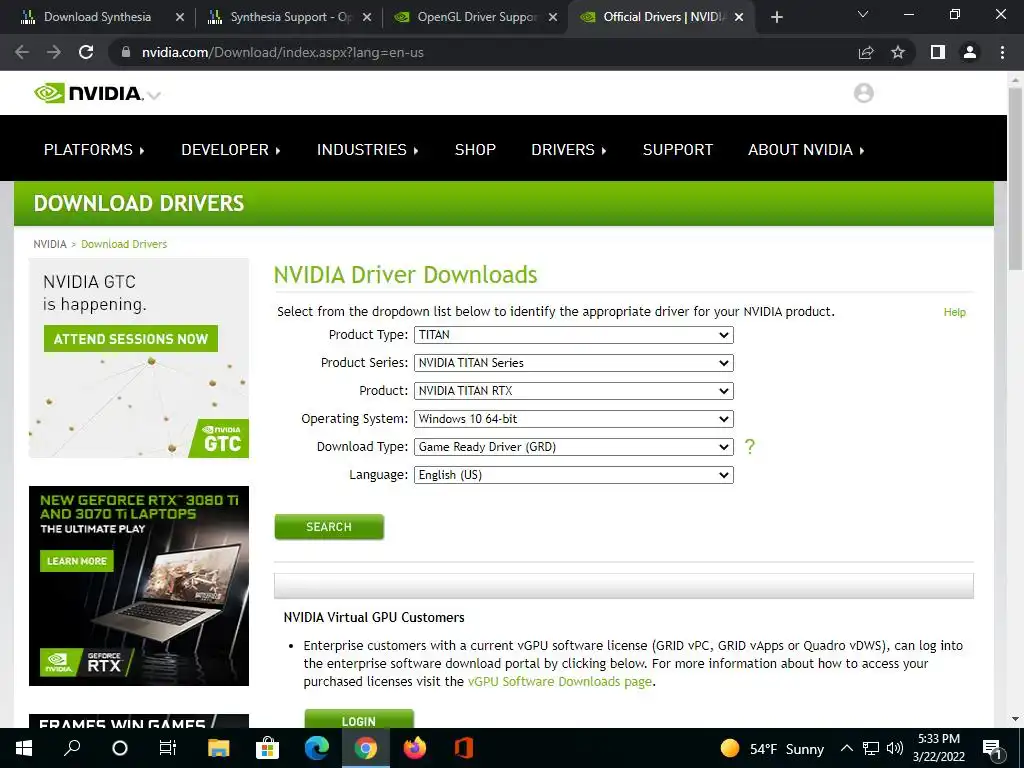1024x768 pixels.
Task: Open the Operating System dropdown
Action: pos(573,419)
